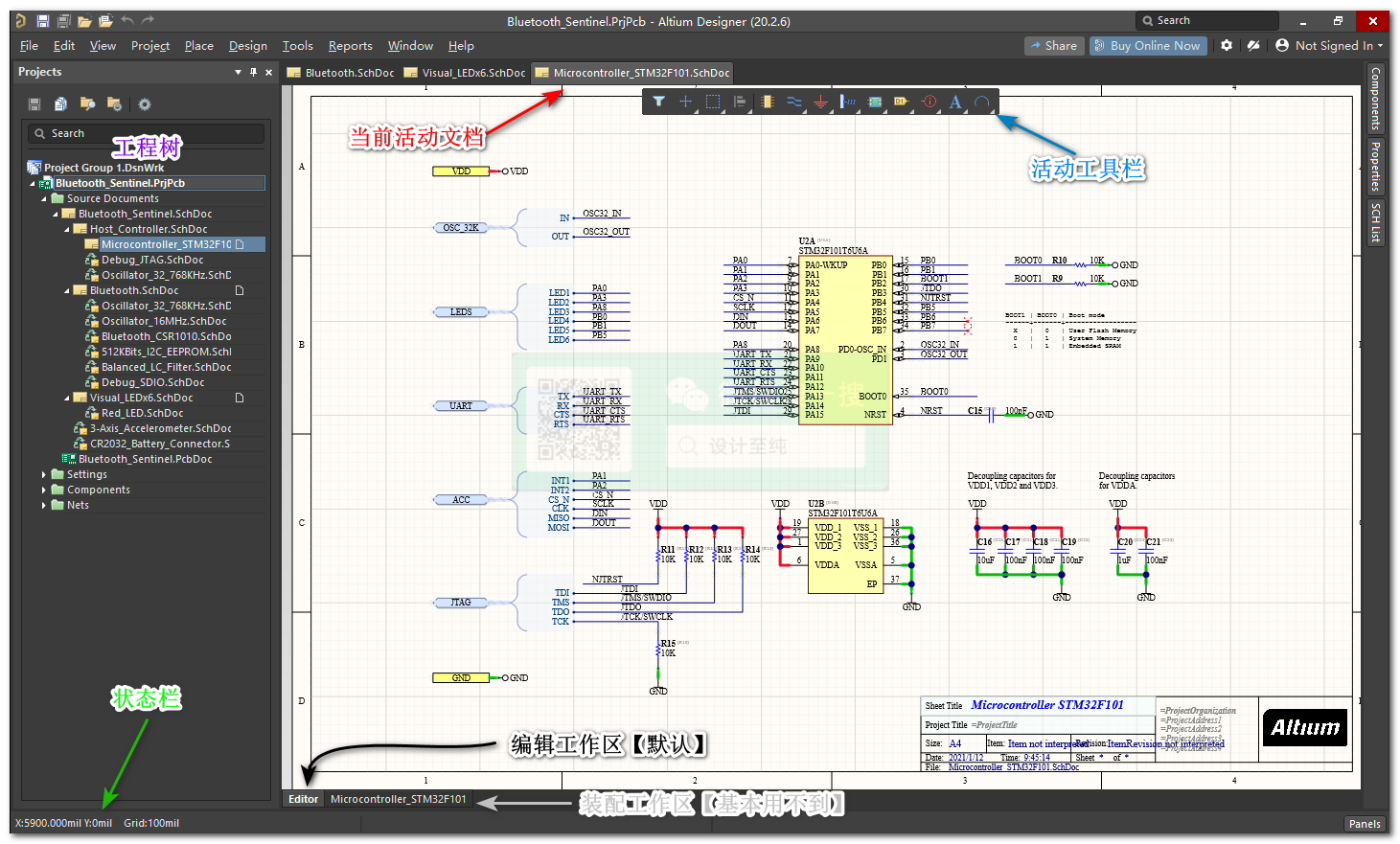The image size is (1400, 844).
Task: Collapse the Source Documents folder
Action: coord(43,198)
